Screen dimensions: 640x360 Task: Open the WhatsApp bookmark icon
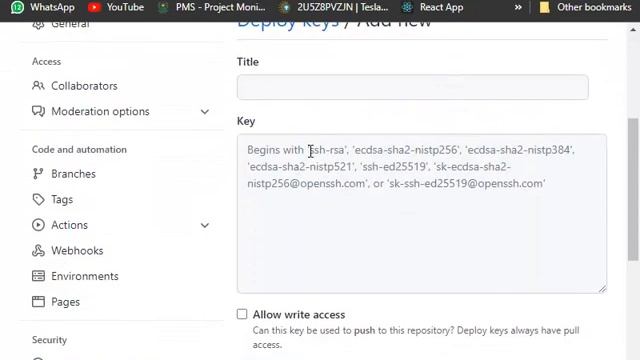[17, 7]
